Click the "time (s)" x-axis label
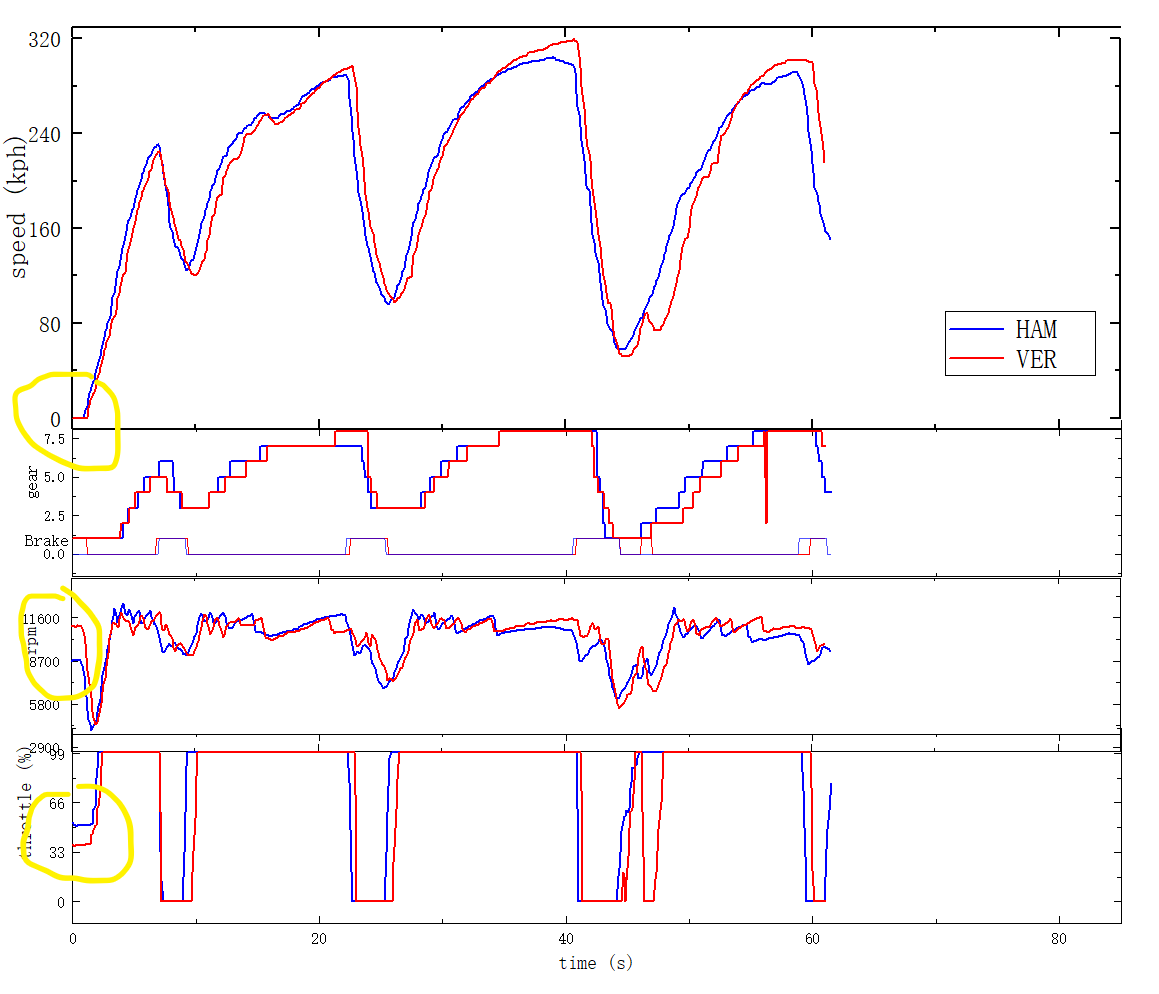Screen dimensions: 1159x994 [596, 963]
